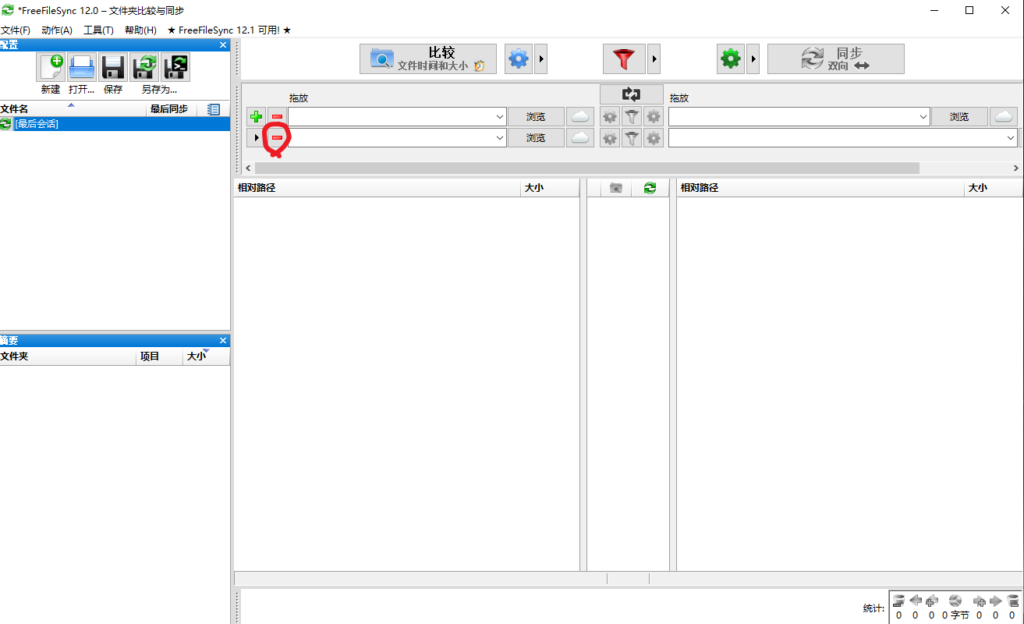Sort configurations by 最后同步 column

(x=170, y=109)
